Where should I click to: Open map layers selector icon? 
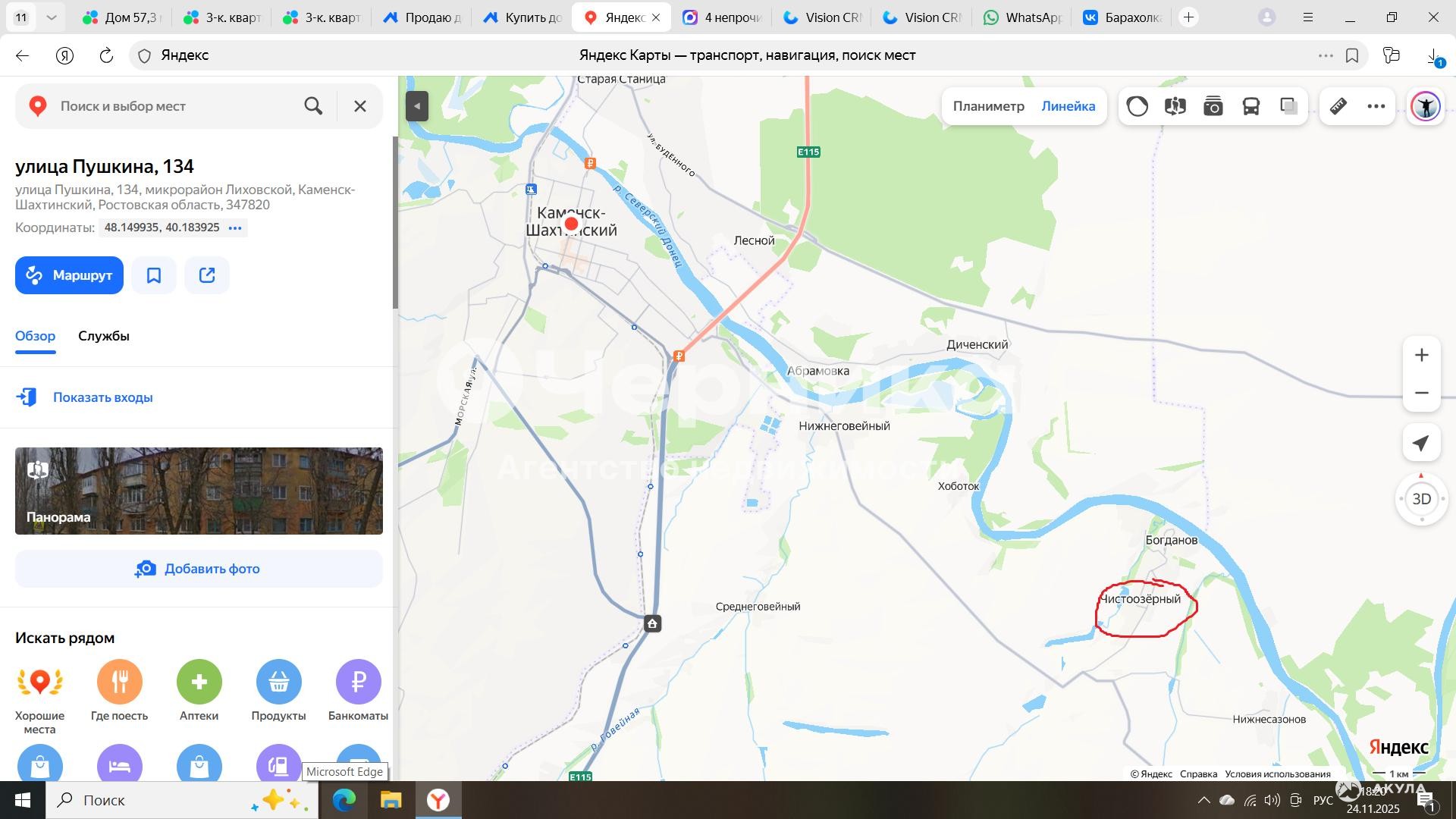(x=1288, y=106)
